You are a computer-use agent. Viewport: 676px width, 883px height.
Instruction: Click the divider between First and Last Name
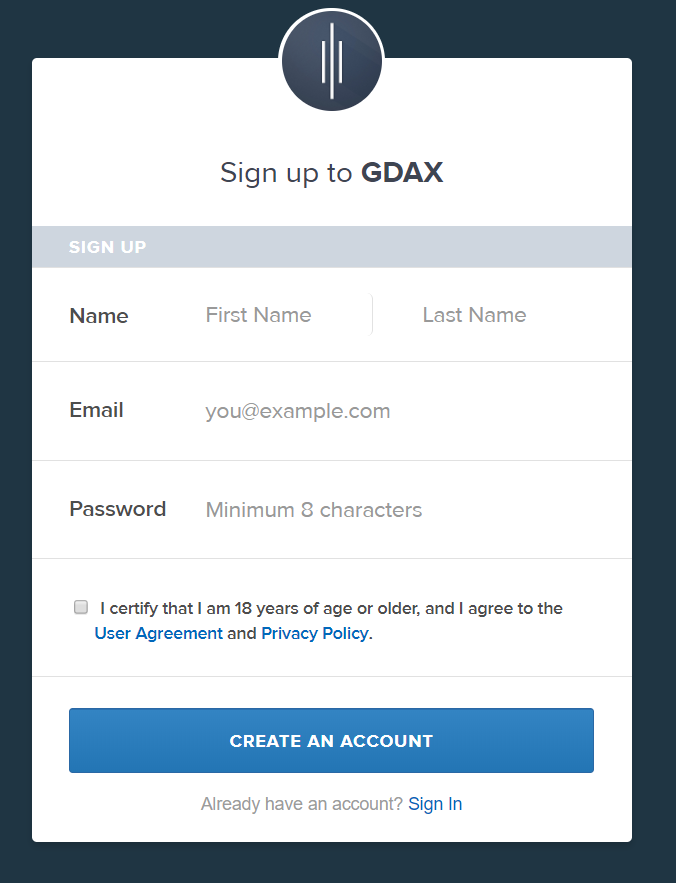coord(372,315)
